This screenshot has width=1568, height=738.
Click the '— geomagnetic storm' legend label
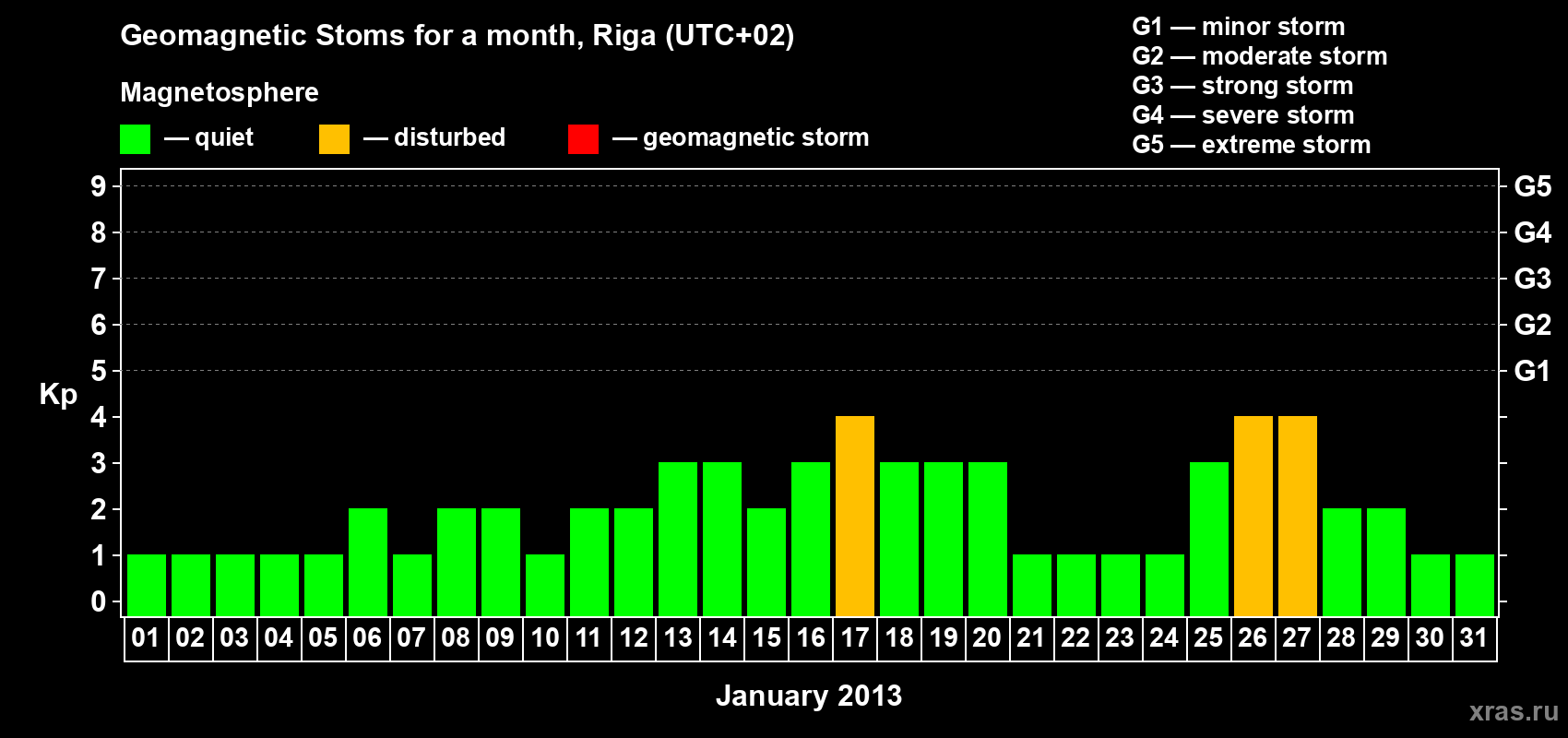741,138
